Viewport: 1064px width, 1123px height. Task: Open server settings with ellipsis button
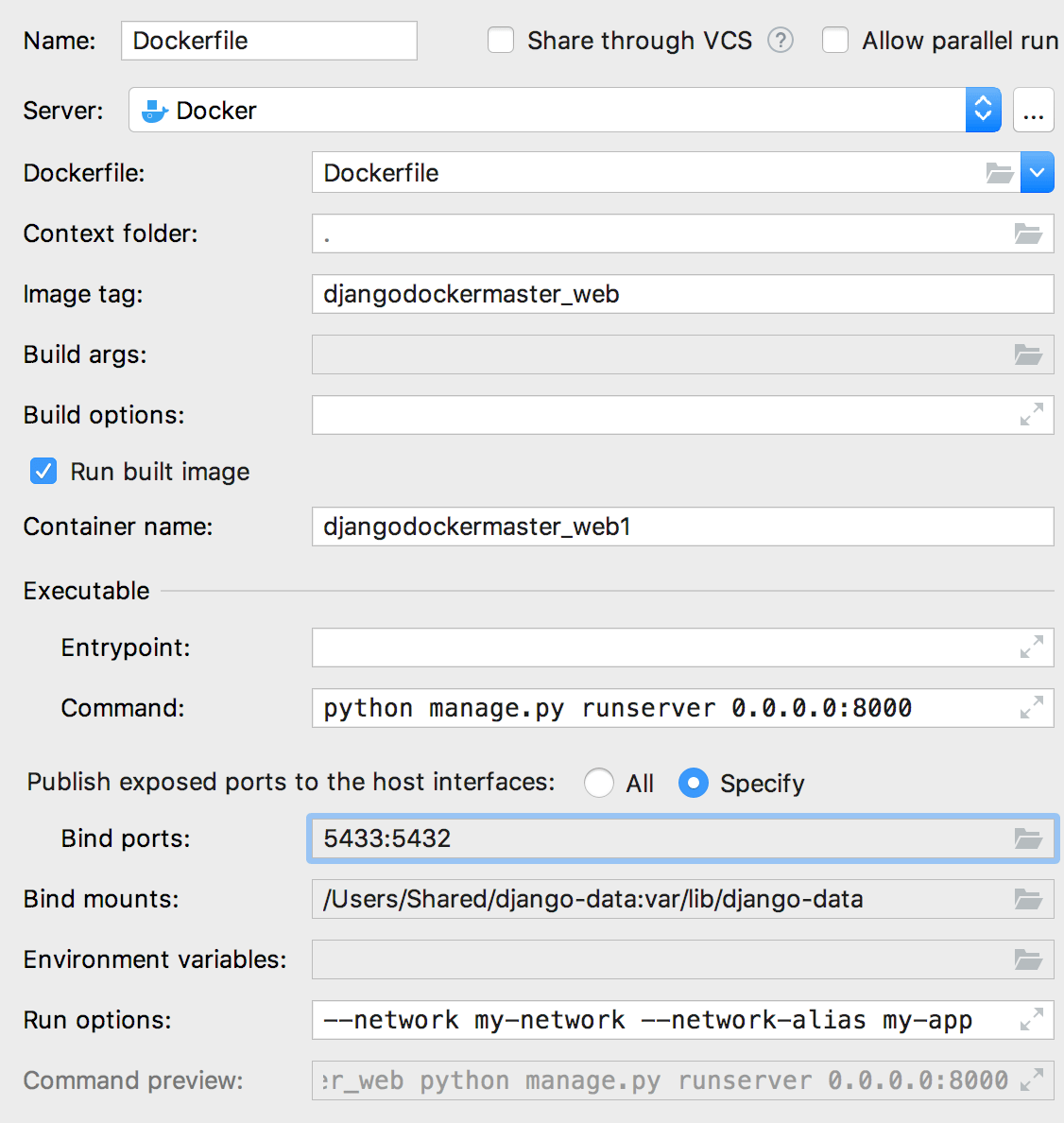(x=1033, y=110)
